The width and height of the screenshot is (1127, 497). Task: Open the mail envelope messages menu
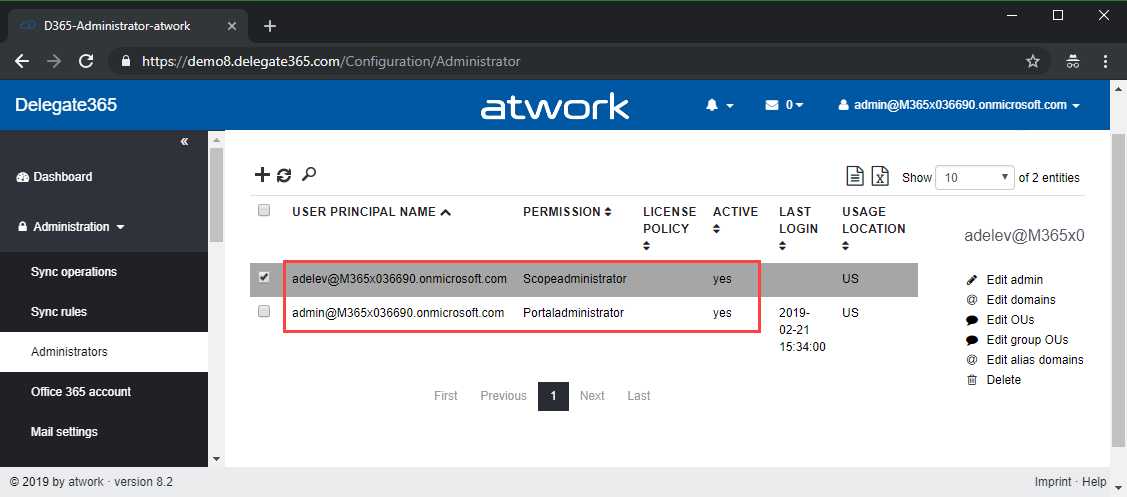[x=784, y=105]
